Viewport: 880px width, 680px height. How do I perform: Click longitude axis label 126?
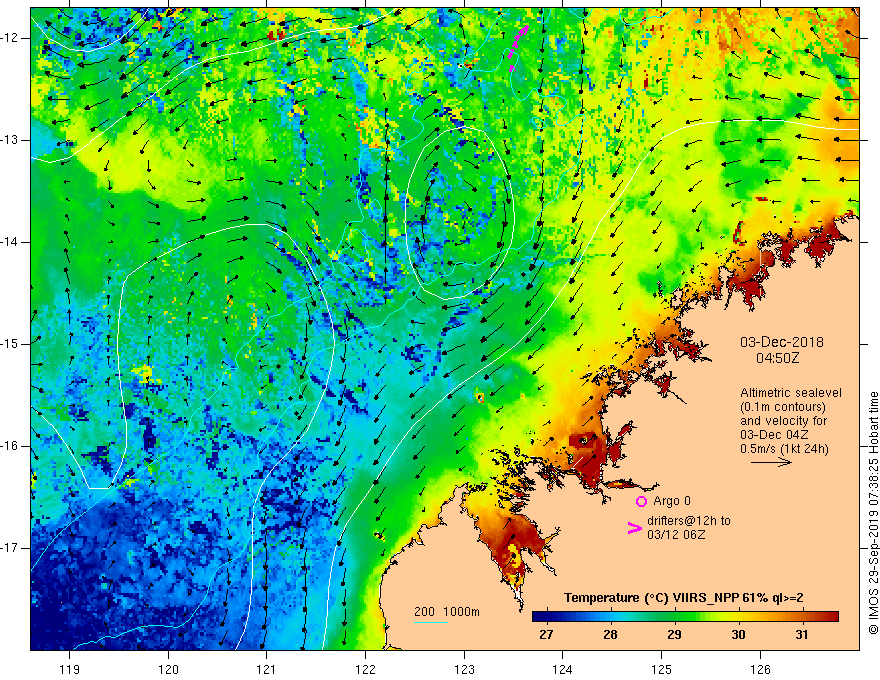coord(760,669)
